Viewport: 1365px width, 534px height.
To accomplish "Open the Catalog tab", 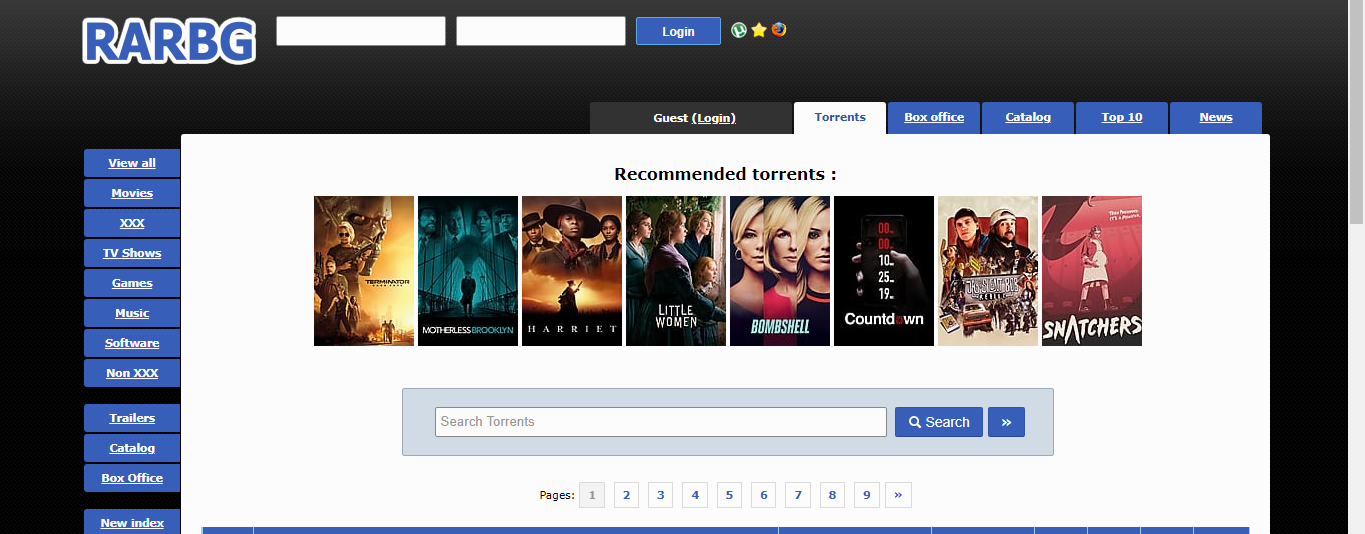I will point(1028,117).
